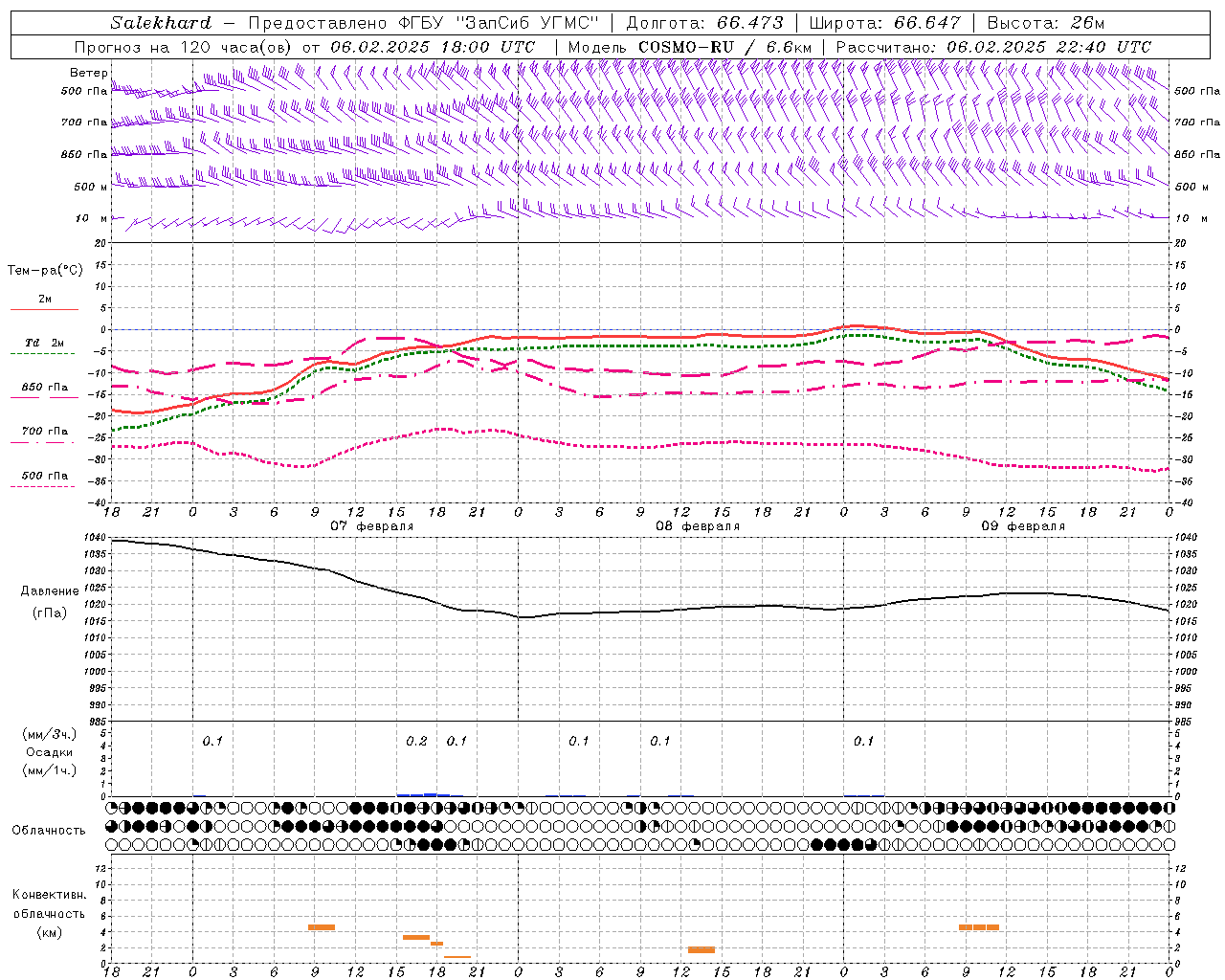Click the "(мм/1ч.)" precipitation unit label
Viewport: 1225px width, 980px height.
[50, 770]
